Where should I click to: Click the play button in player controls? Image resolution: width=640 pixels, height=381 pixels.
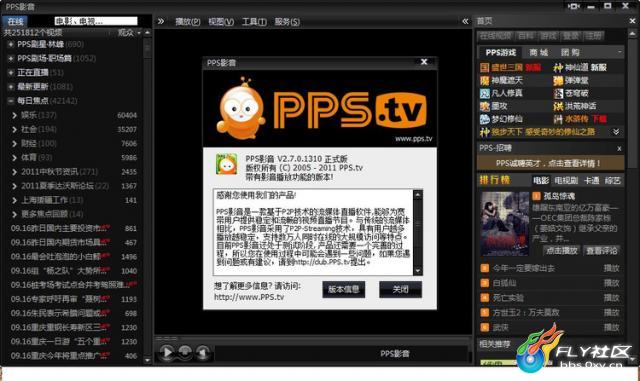pos(167,352)
